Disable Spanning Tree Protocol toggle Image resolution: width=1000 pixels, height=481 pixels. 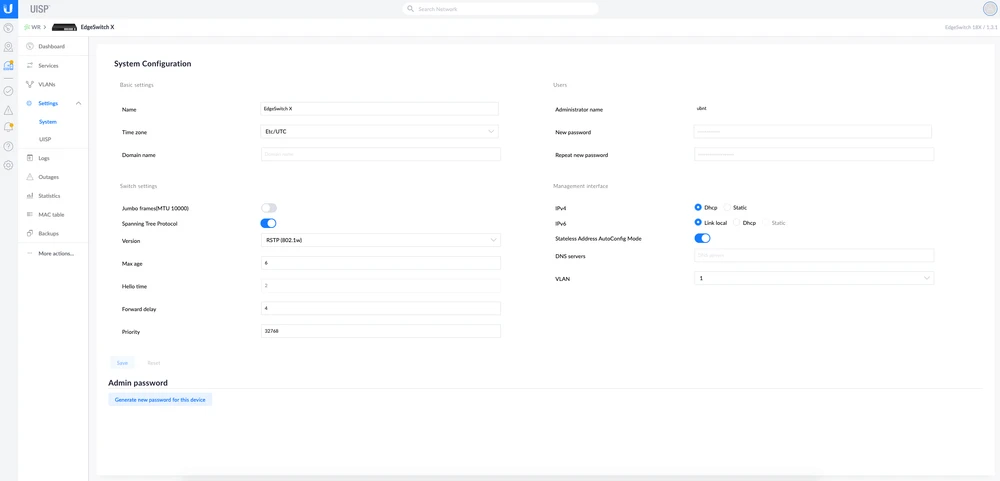point(268,224)
